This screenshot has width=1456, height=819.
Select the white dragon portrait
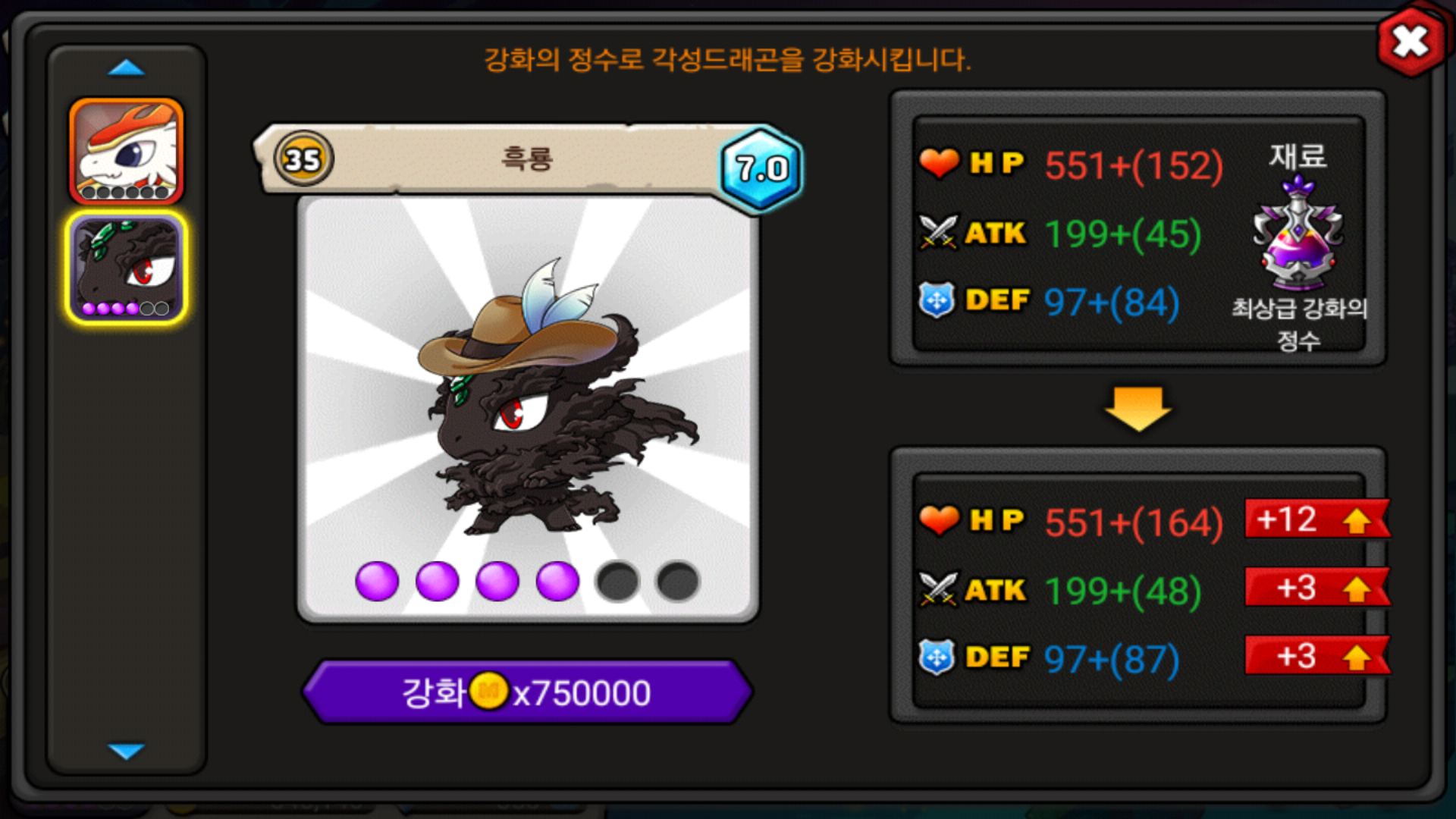tap(127, 152)
